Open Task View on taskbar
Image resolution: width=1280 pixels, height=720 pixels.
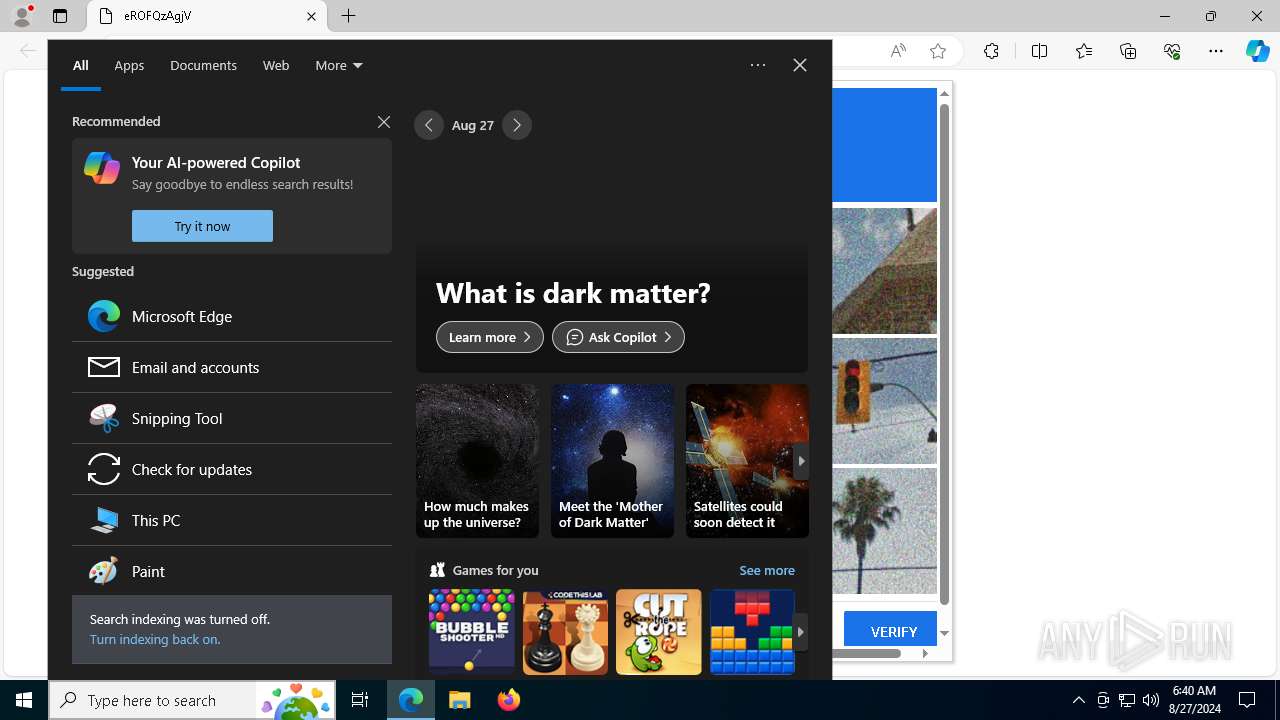(x=360, y=700)
